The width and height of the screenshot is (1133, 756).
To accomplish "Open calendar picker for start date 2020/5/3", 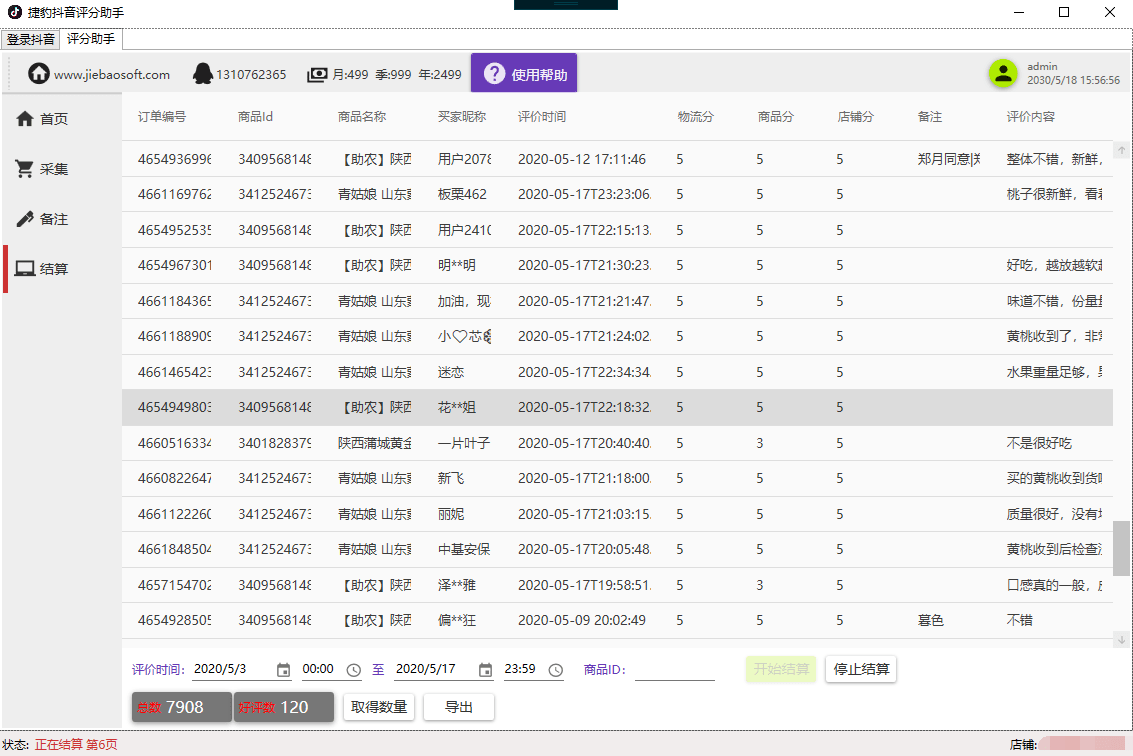I will coord(283,670).
